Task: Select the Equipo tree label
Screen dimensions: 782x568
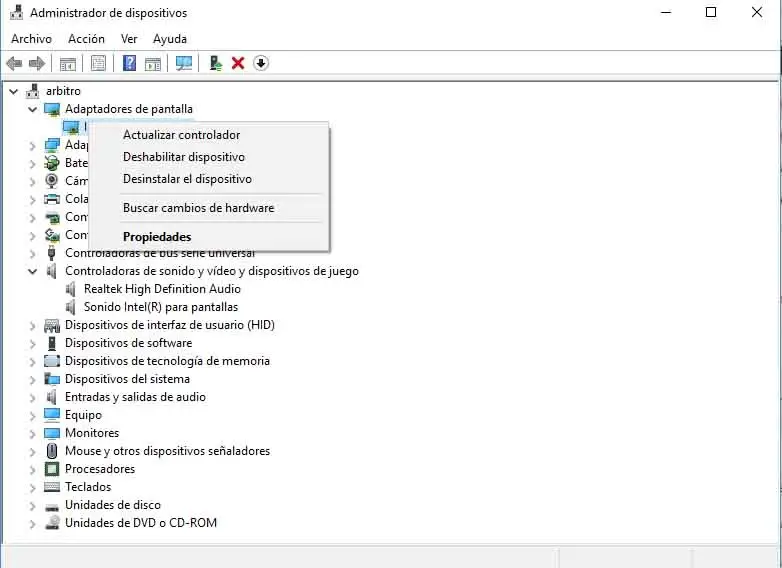Action: [83, 415]
